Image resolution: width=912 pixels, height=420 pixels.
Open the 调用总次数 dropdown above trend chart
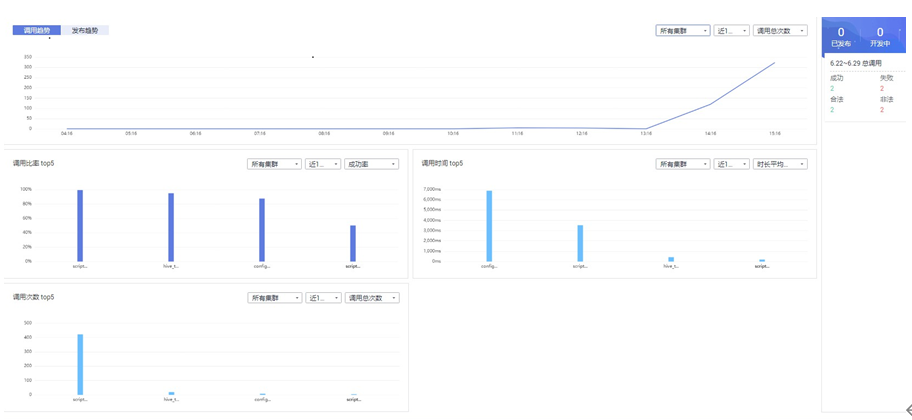click(779, 31)
